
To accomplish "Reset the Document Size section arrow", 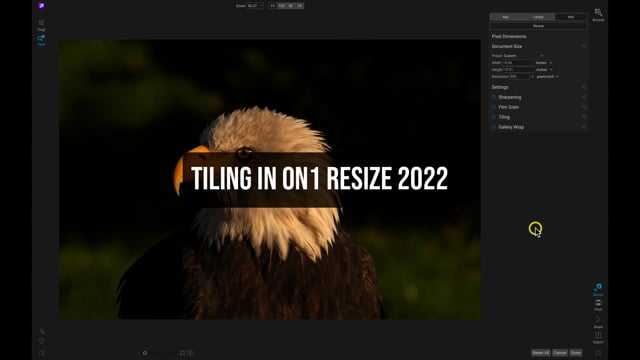I will (583, 46).
